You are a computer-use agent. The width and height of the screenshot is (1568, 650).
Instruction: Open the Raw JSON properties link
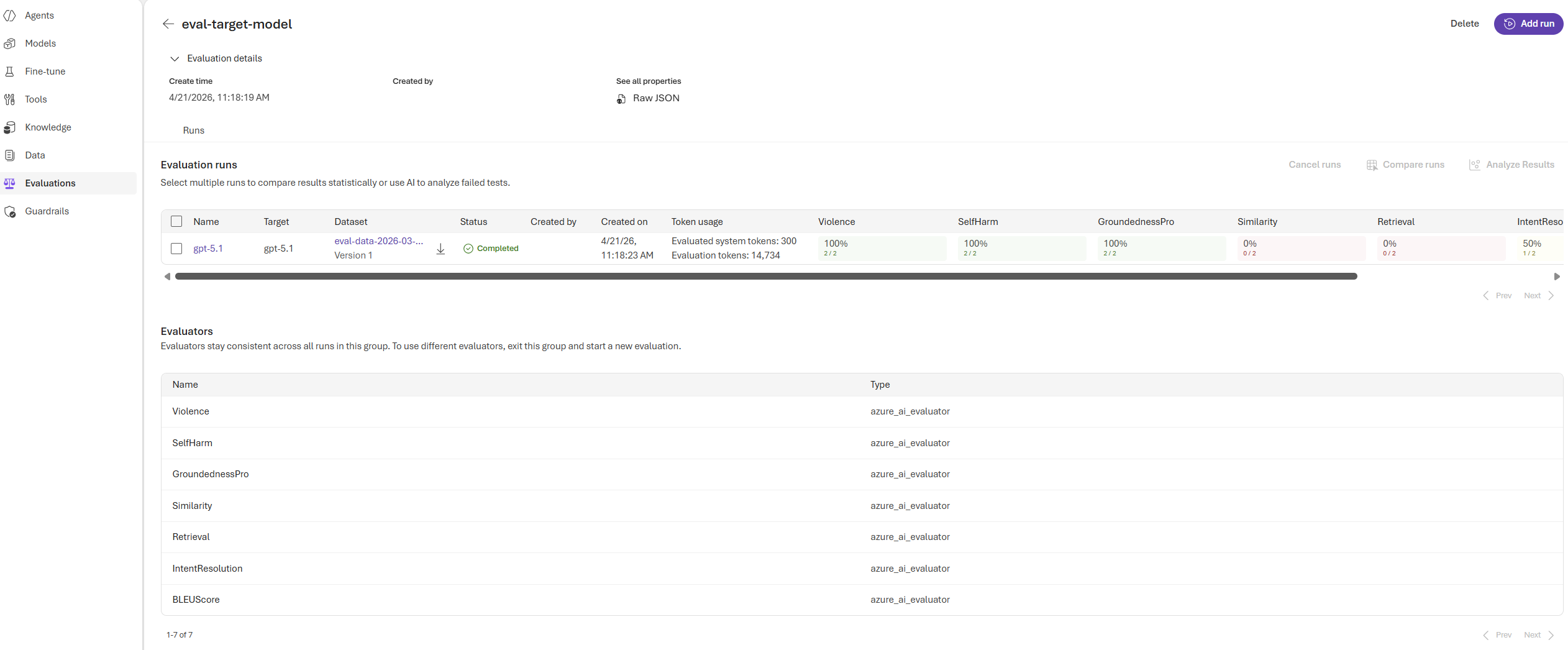pyautogui.click(x=656, y=98)
